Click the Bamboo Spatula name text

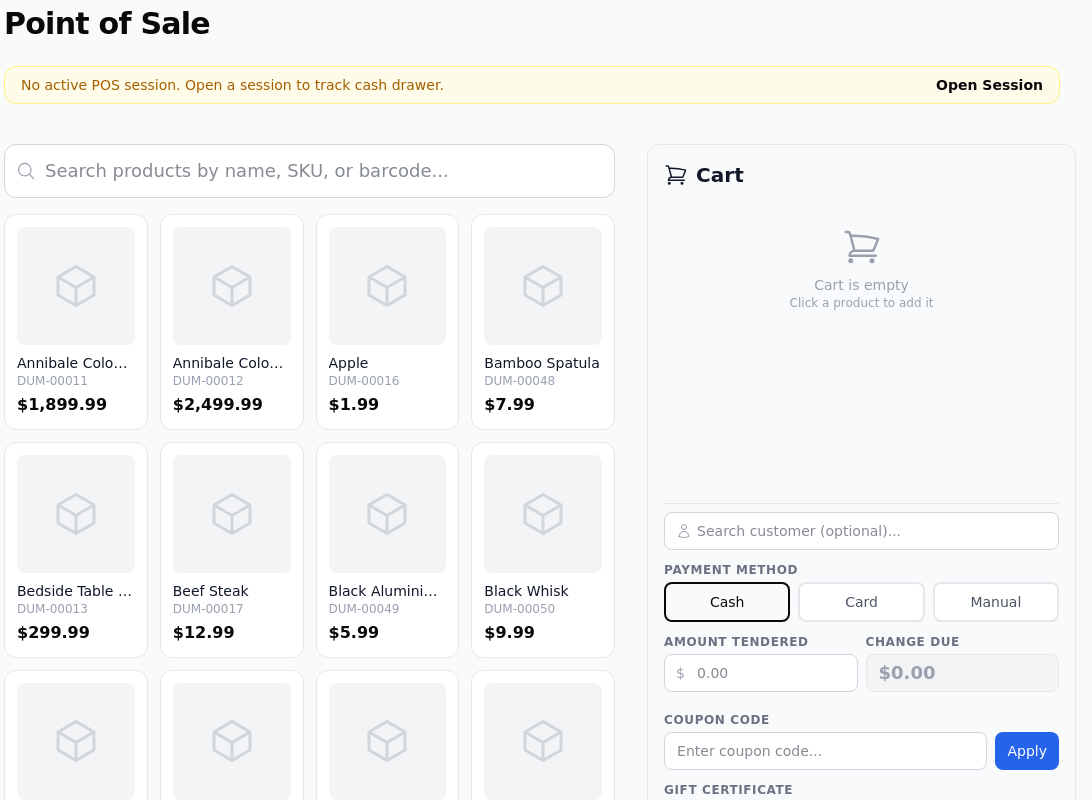click(x=542, y=363)
